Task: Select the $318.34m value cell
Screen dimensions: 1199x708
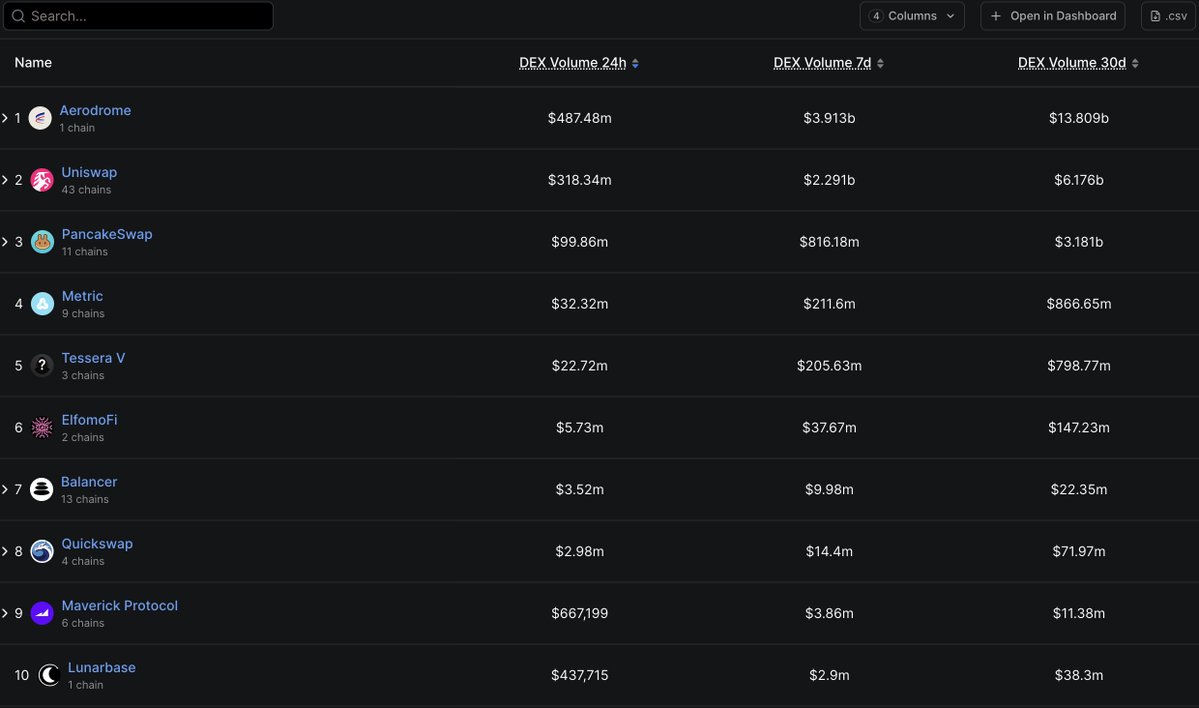Action: point(580,180)
